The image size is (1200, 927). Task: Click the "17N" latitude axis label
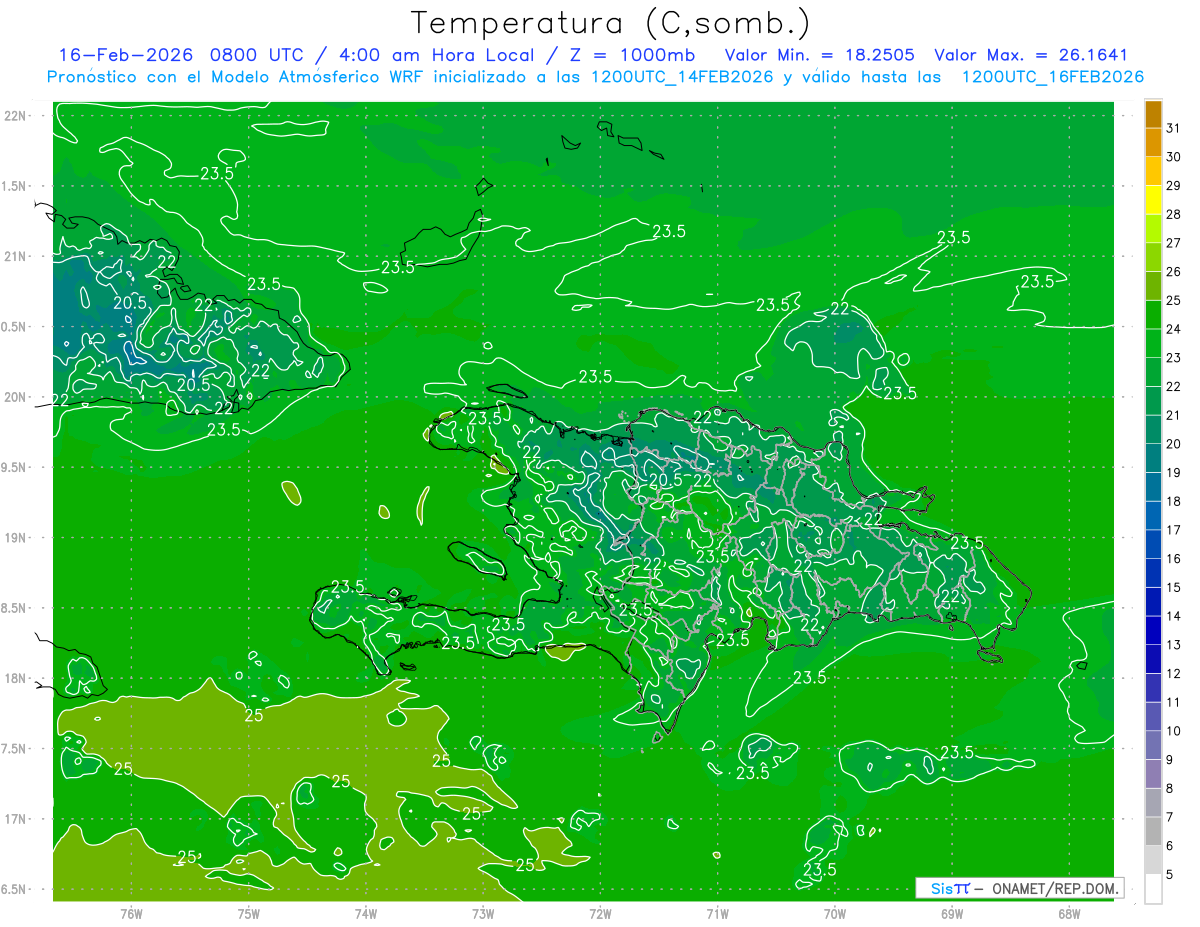tap(15, 819)
